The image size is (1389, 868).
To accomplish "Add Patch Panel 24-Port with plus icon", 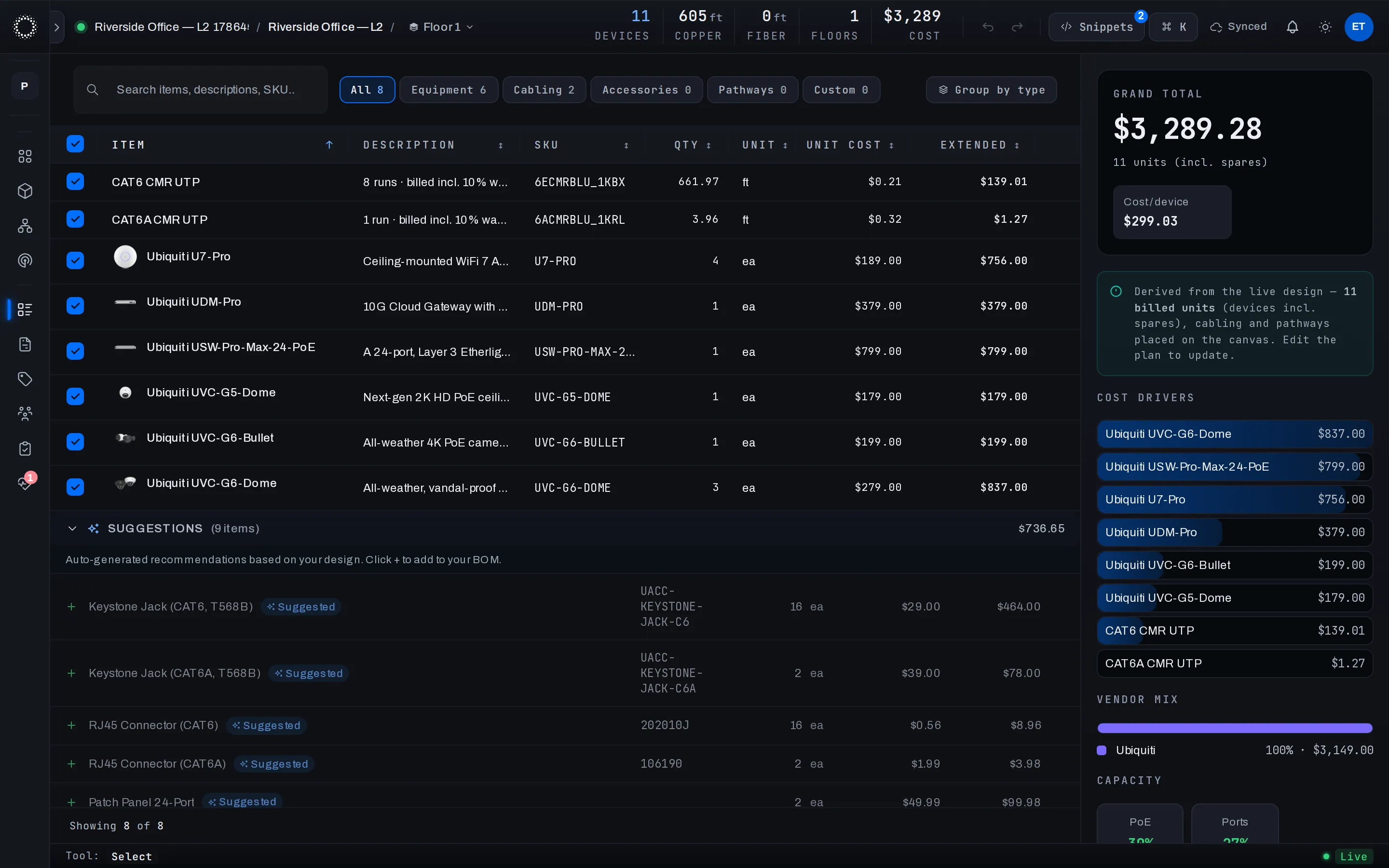I will (71, 802).
